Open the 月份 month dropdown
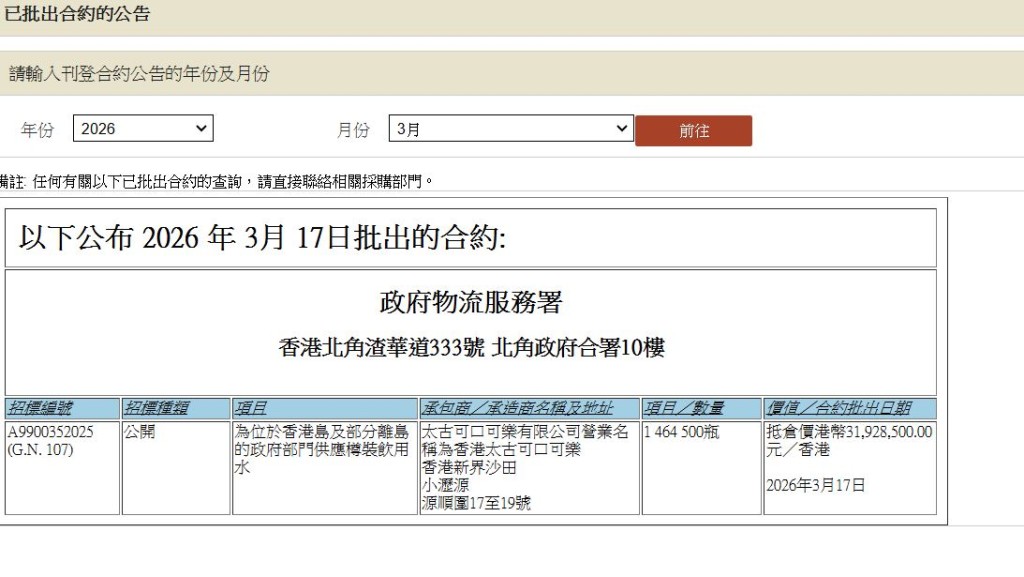The image size is (1024, 577). [x=510, y=128]
